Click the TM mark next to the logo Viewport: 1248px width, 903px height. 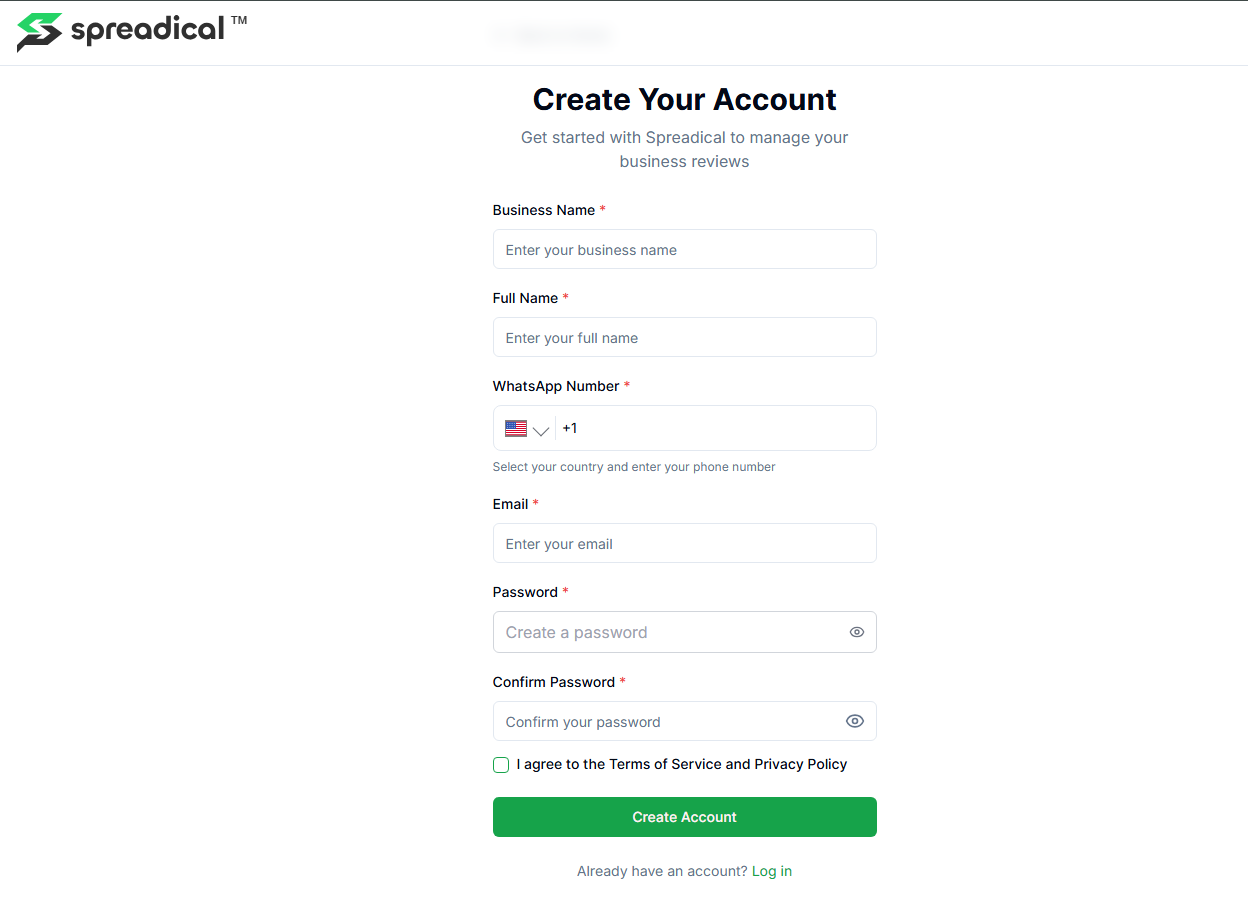[x=240, y=19]
